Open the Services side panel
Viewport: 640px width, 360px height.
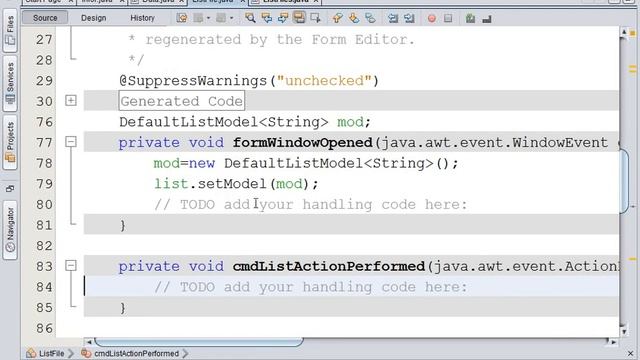[x=10, y=84]
